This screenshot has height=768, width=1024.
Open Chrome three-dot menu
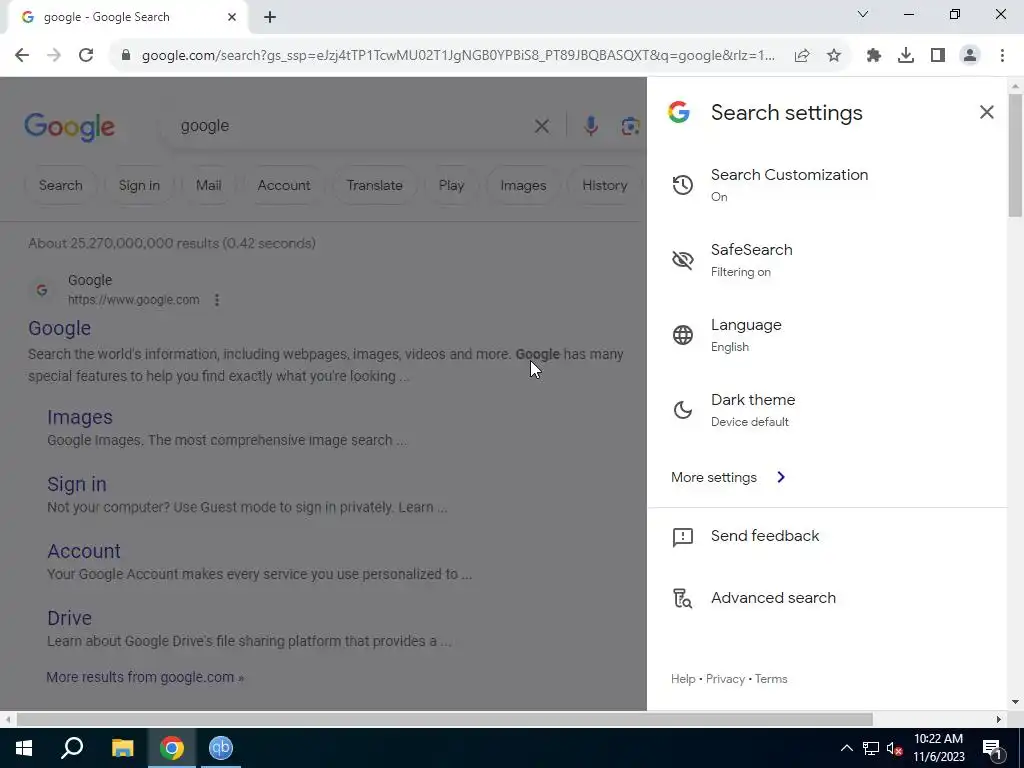point(1002,56)
